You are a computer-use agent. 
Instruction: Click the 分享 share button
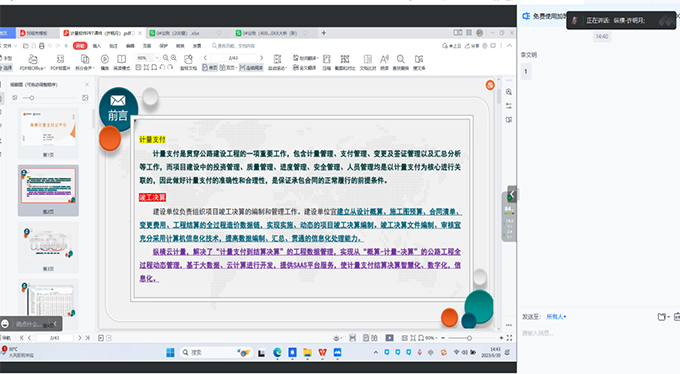472,46
